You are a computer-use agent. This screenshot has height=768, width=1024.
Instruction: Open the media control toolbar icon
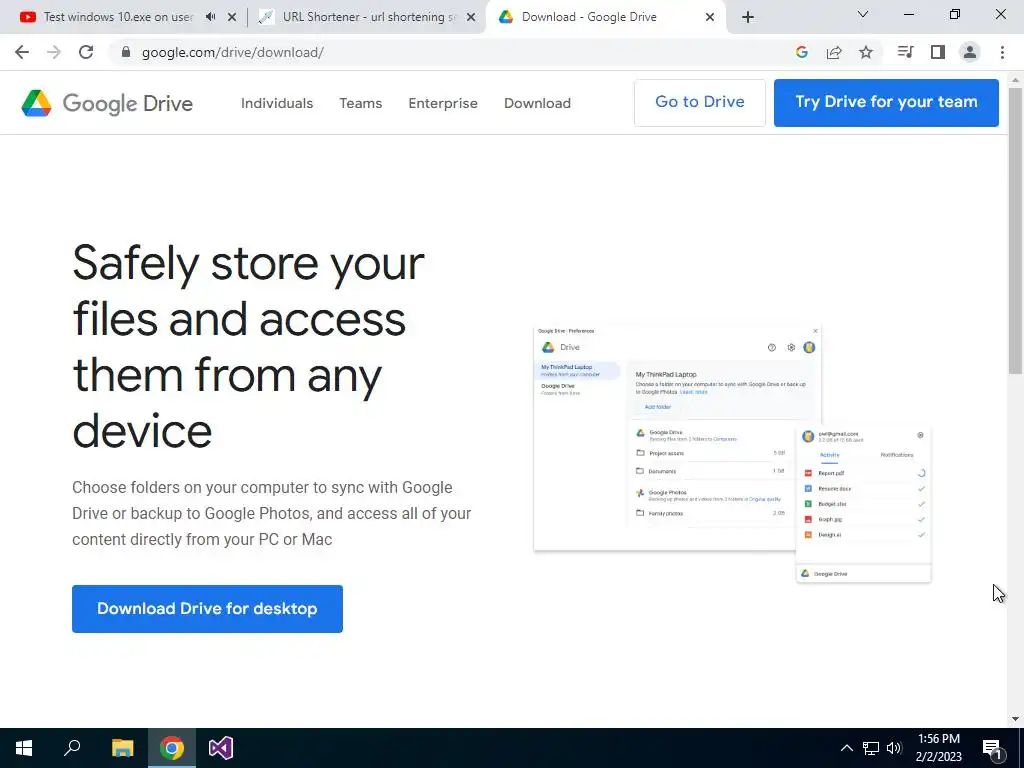905,52
